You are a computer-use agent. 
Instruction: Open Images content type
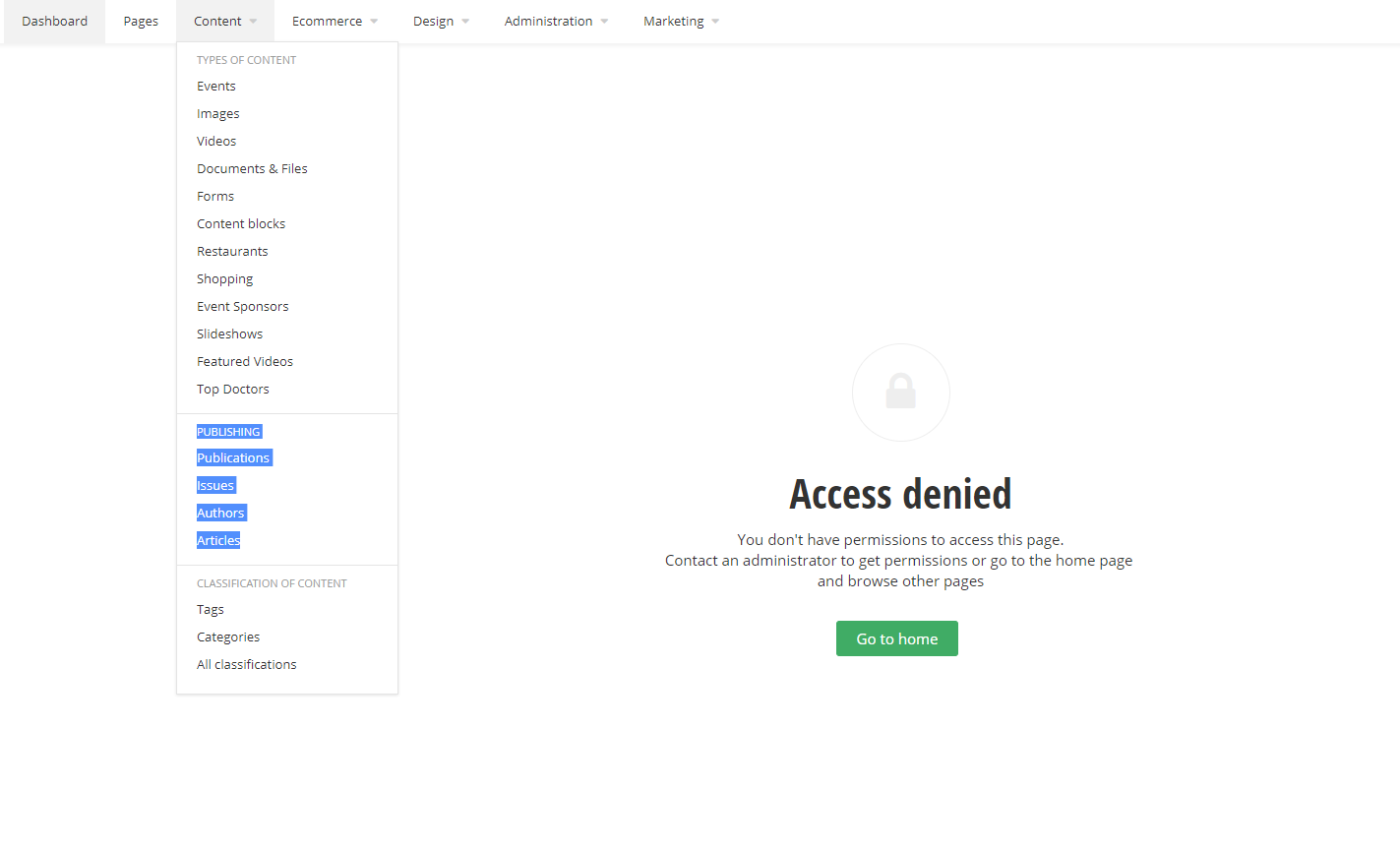[218, 114]
